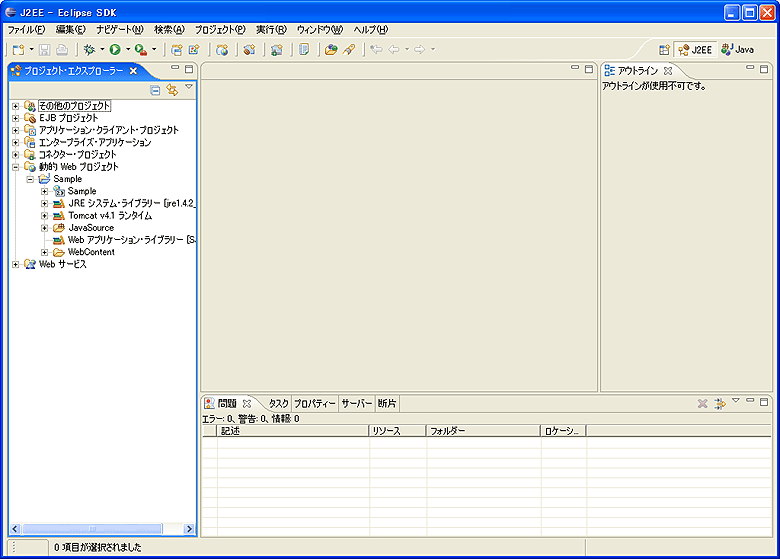Image resolution: width=780 pixels, height=559 pixels.
Task: Click the Open Type folder toolbar icon
Action: [331, 49]
